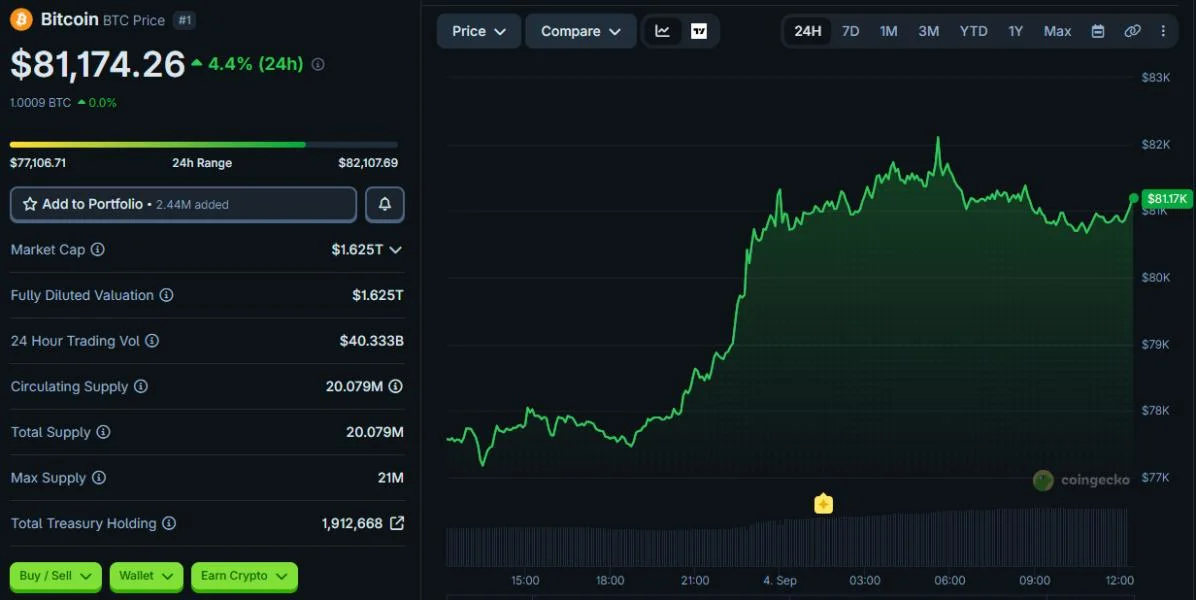The image size is (1196, 600).
Task: Select the 24H timeframe toggle
Action: point(808,31)
